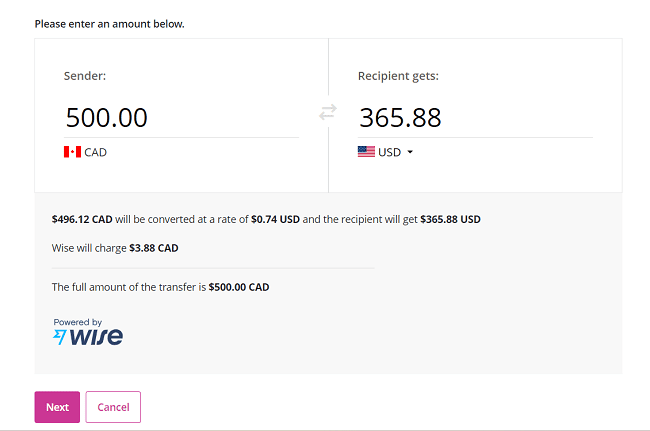Click the Canadian flag icon
650x431 pixels.
[x=72, y=152]
